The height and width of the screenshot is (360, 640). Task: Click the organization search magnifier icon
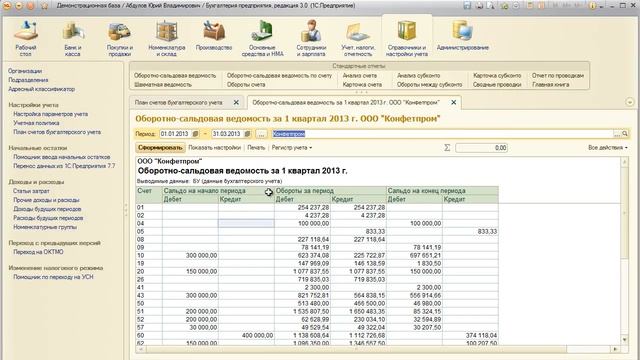point(624,134)
